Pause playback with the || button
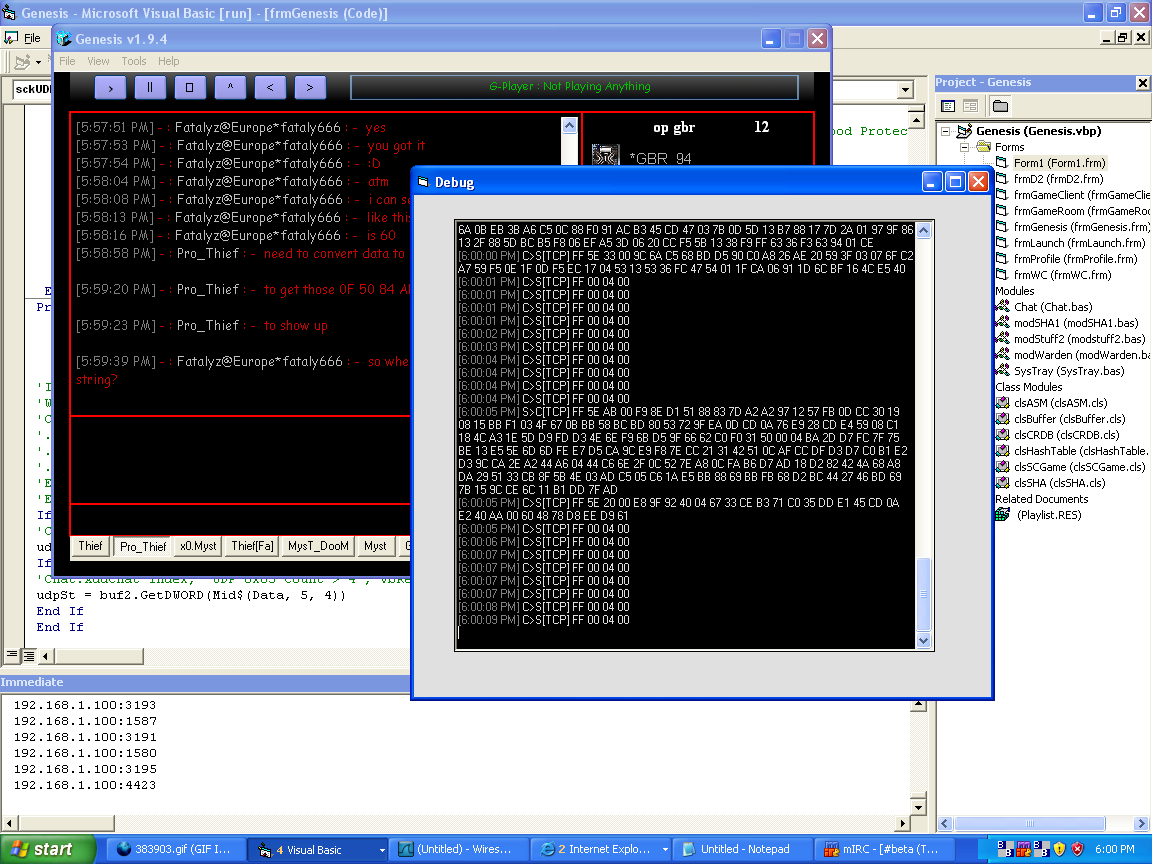Image resolution: width=1152 pixels, height=864 pixels. click(150, 87)
